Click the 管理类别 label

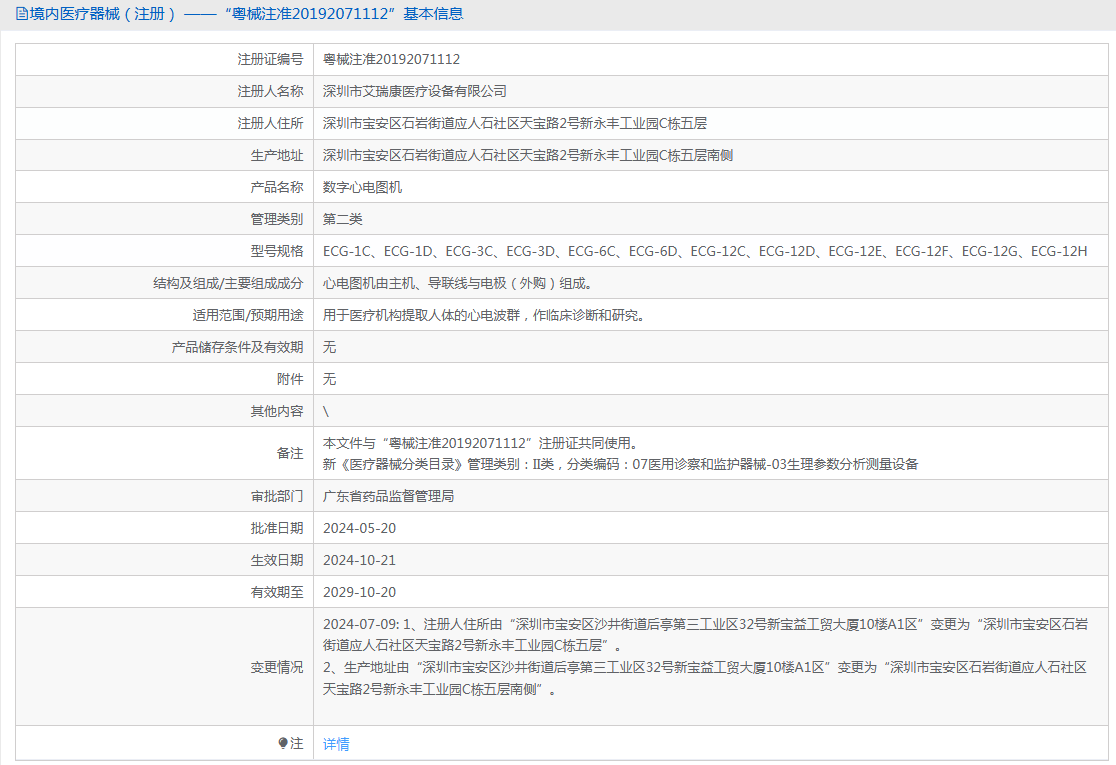click(x=277, y=220)
